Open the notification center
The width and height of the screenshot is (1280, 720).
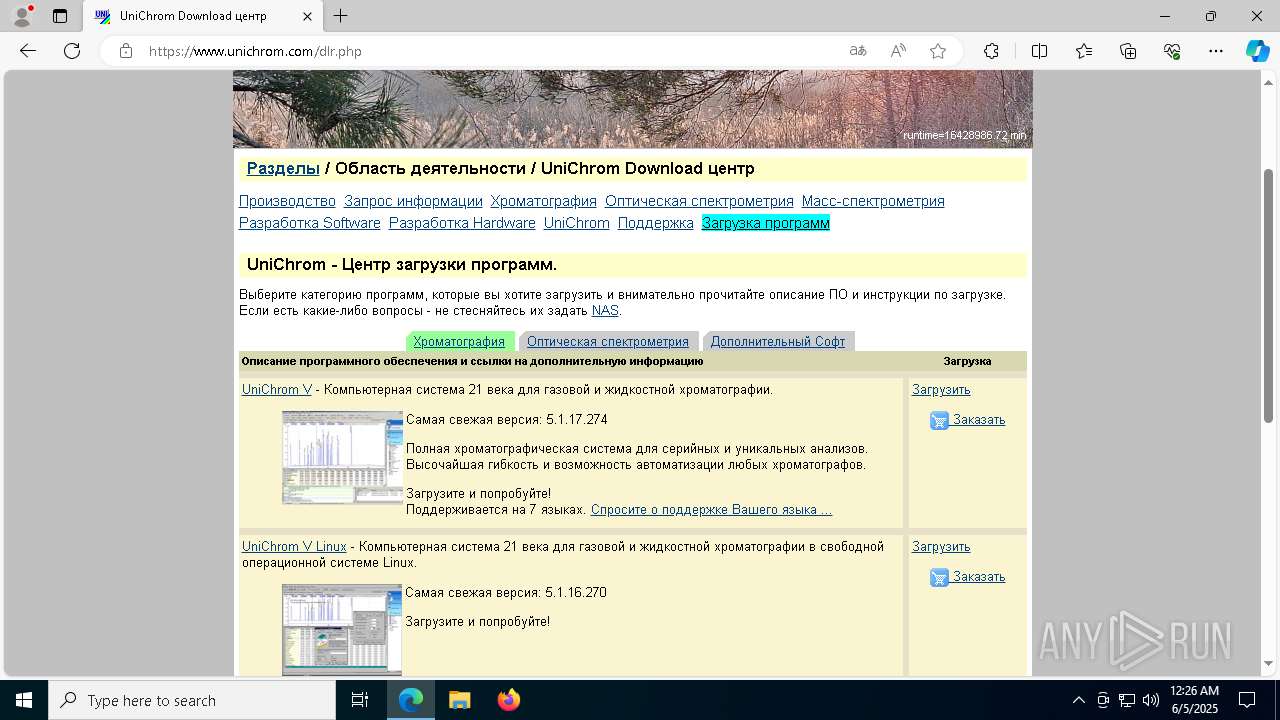pyautogui.click(x=1247, y=700)
